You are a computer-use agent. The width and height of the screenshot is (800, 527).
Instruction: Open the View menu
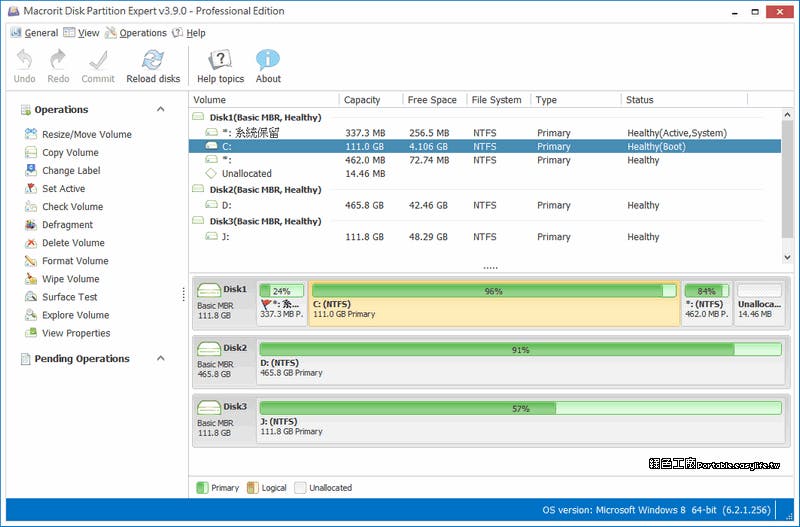(88, 33)
